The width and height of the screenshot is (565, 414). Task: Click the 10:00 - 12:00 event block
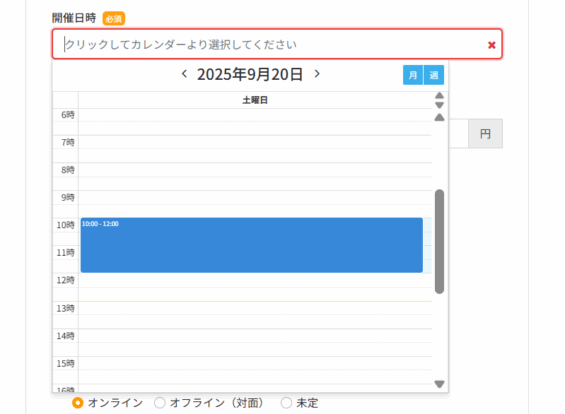click(252, 245)
